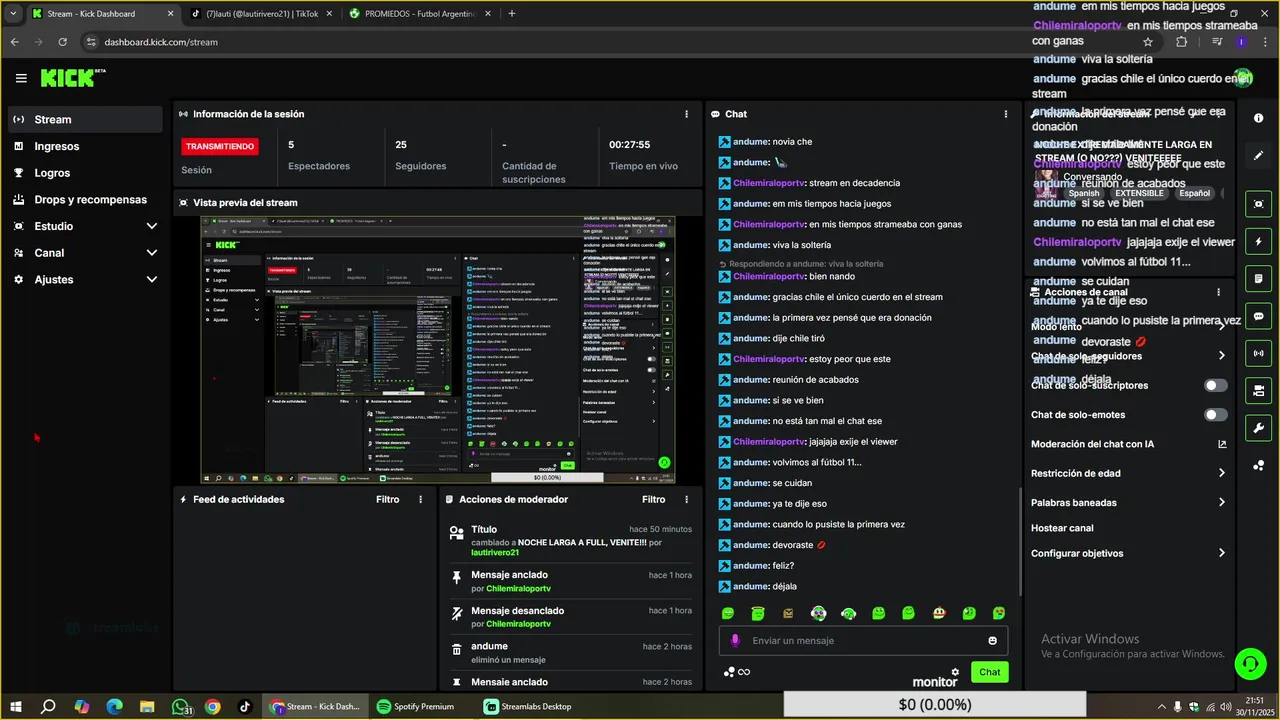
Task: Open Streamlabs Desktop from the taskbar
Action: click(x=528, y=706)
